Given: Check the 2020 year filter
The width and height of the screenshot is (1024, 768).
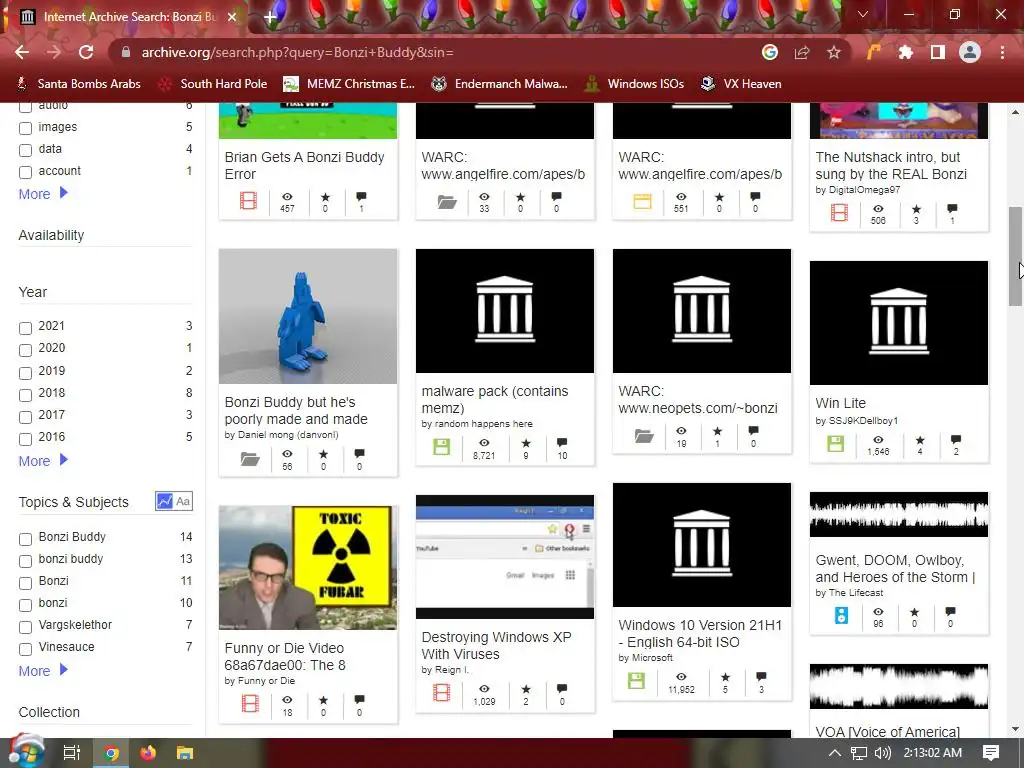Looking at the screenshot, I should 25,350.
